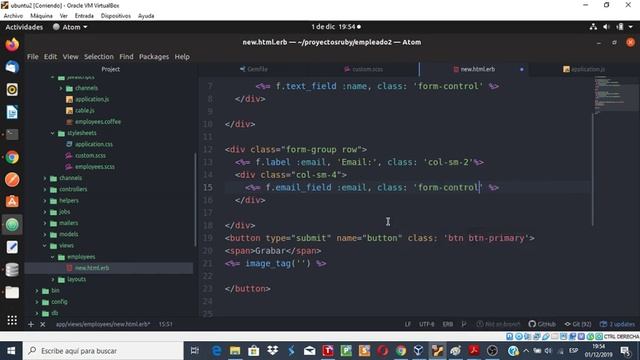Open Windows notification center icon
Viewport: 640px width, 360px height.
click(625, 351)
